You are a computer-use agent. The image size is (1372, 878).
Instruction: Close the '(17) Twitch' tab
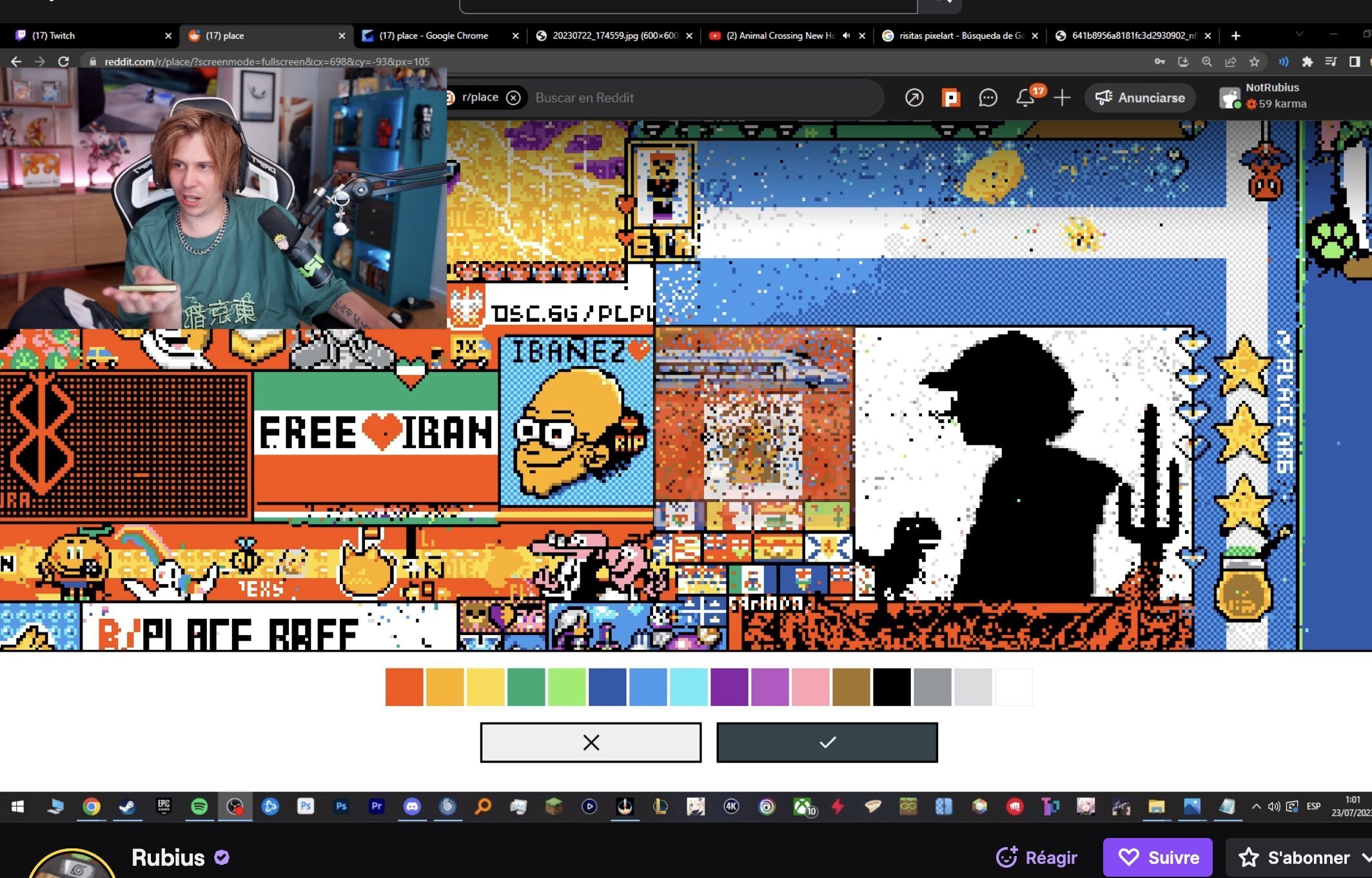[x=168, y=35]
